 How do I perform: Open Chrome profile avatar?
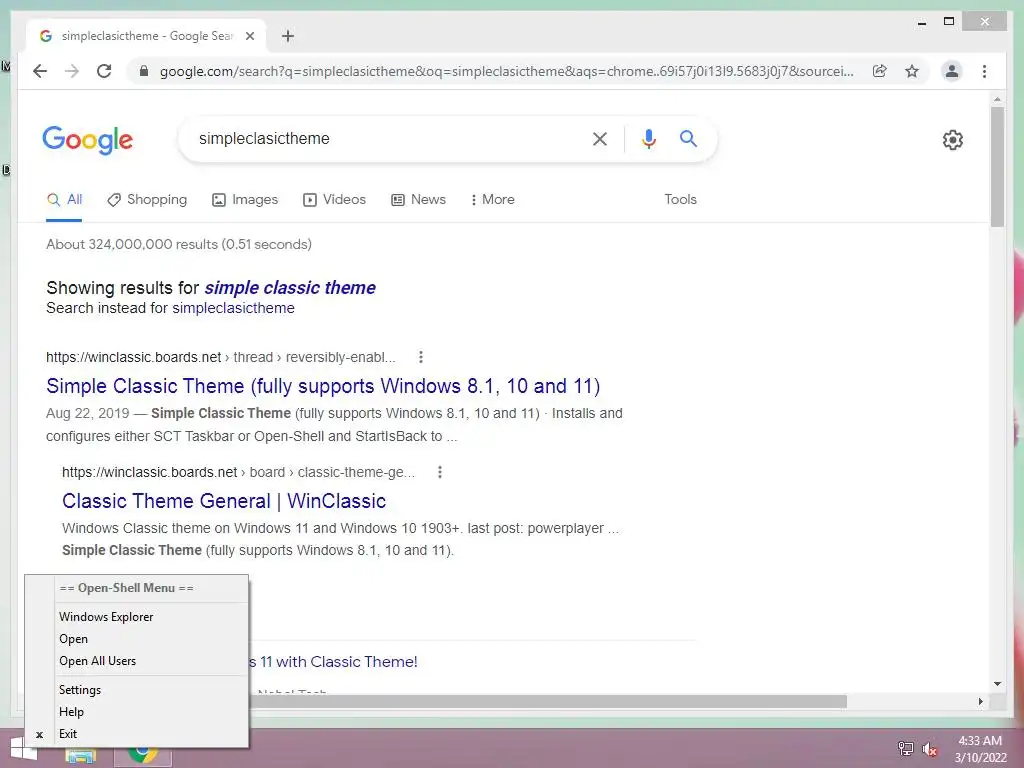tap(952, 71)
